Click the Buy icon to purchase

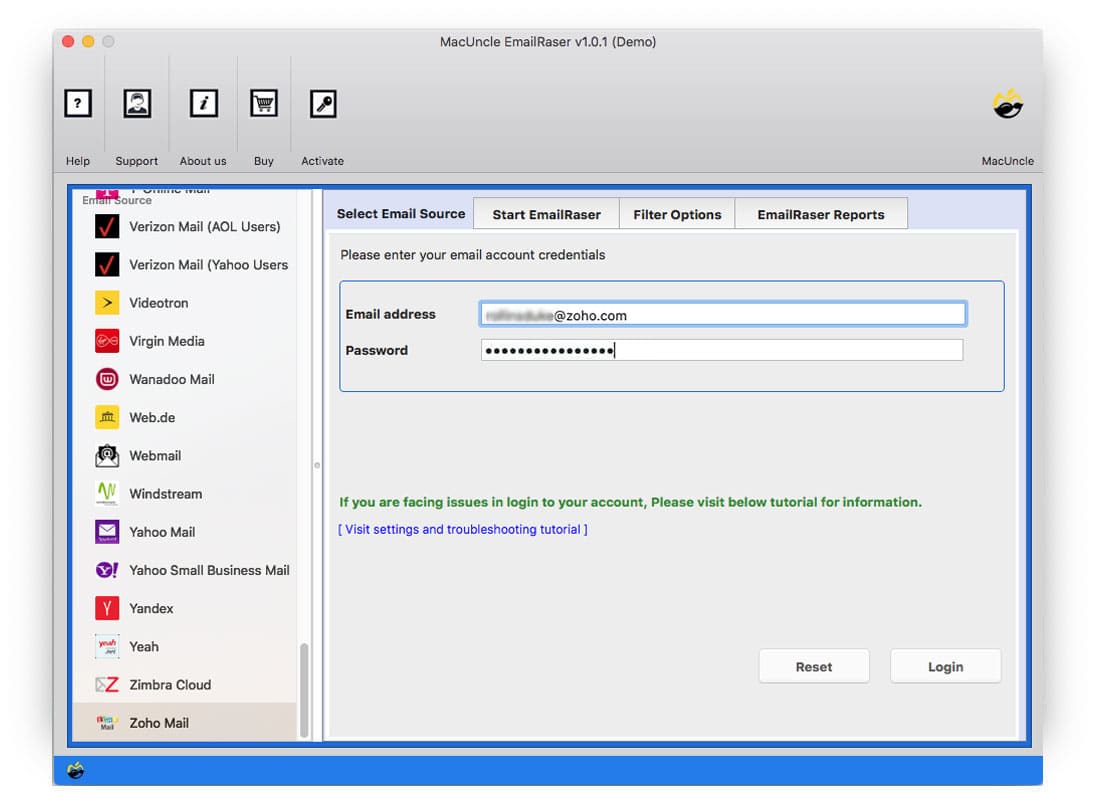[263, 103]
